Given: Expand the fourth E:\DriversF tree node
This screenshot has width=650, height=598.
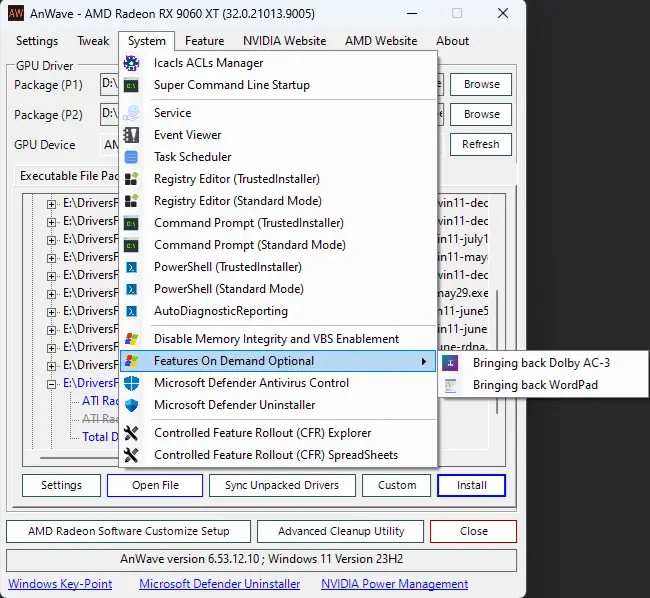Looking at the screenshot, I should coord(51,258).
